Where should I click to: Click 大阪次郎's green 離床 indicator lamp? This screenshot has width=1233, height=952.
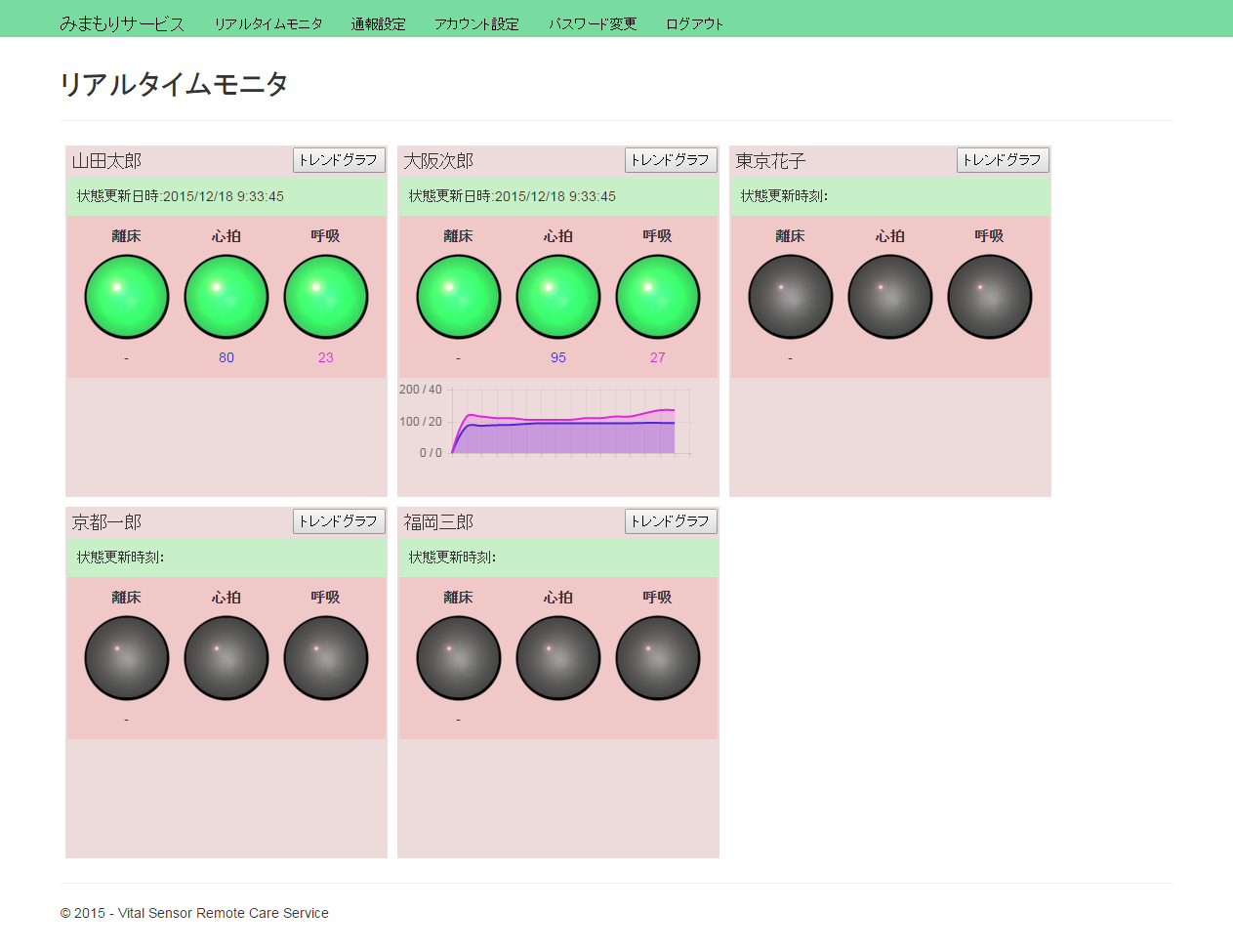pos(459,297)
